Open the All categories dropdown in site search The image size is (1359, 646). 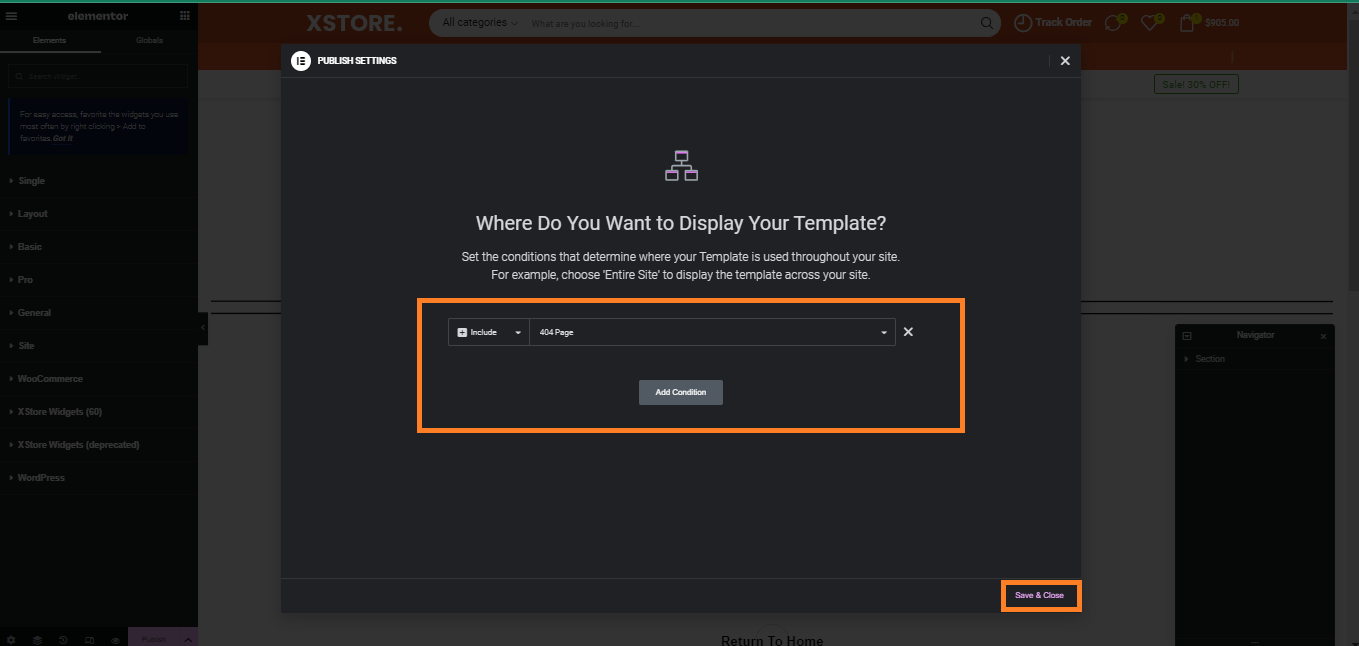(x=480, y=23)
